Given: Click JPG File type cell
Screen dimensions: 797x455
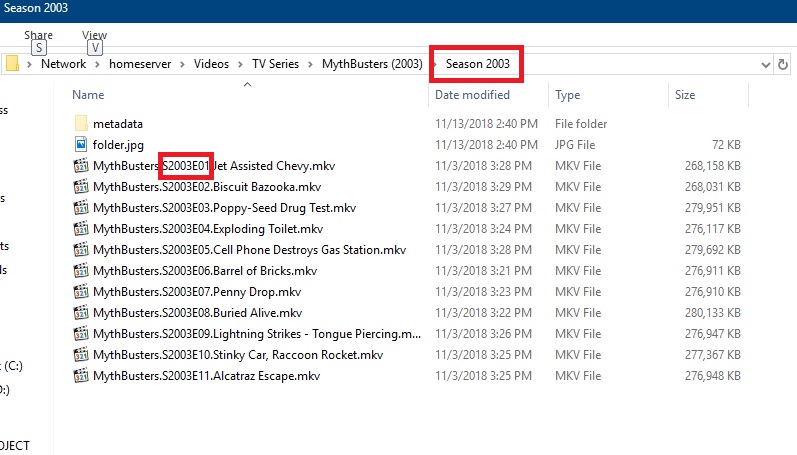Looking at the screenshot, I should 574,145.
